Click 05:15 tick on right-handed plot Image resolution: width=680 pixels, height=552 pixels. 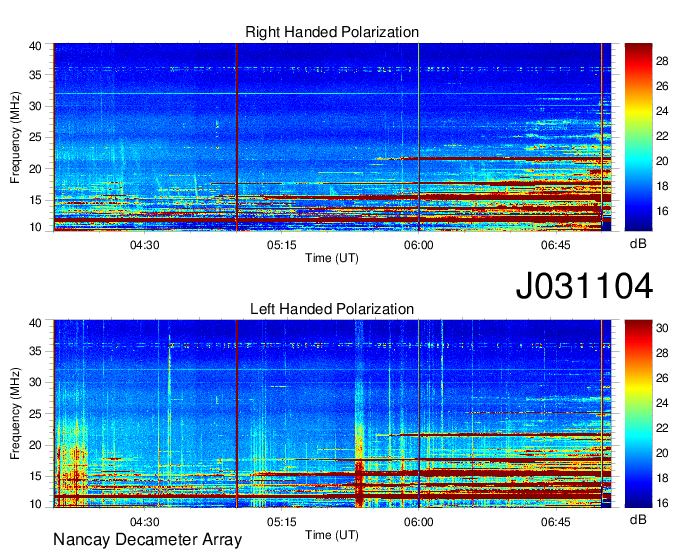[x=281, y=245]
